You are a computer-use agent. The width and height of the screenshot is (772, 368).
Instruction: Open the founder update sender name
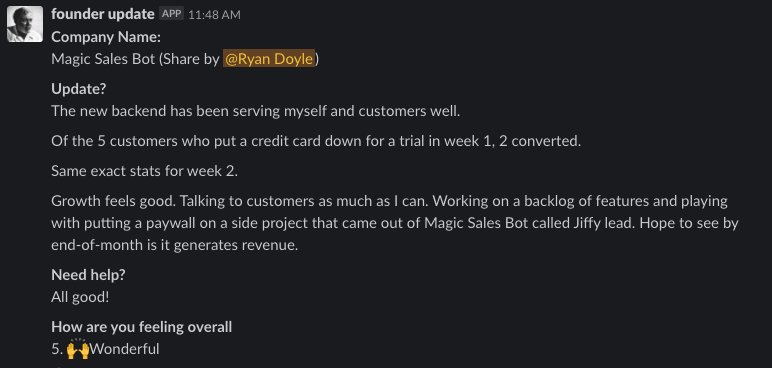coord(102,14)
